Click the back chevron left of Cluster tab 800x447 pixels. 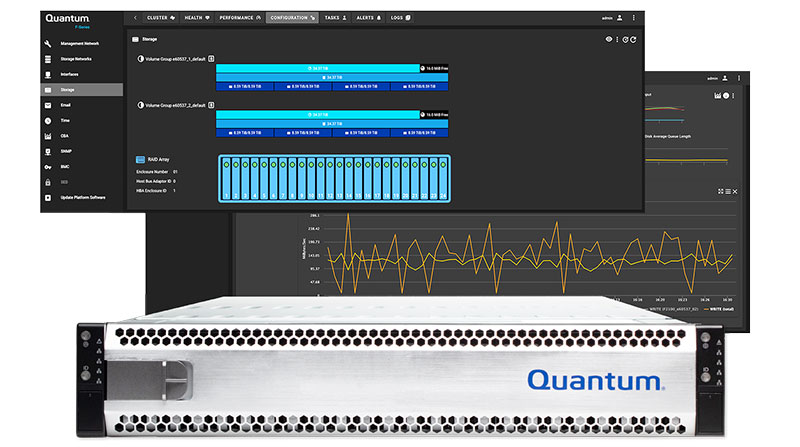[135, 18]
